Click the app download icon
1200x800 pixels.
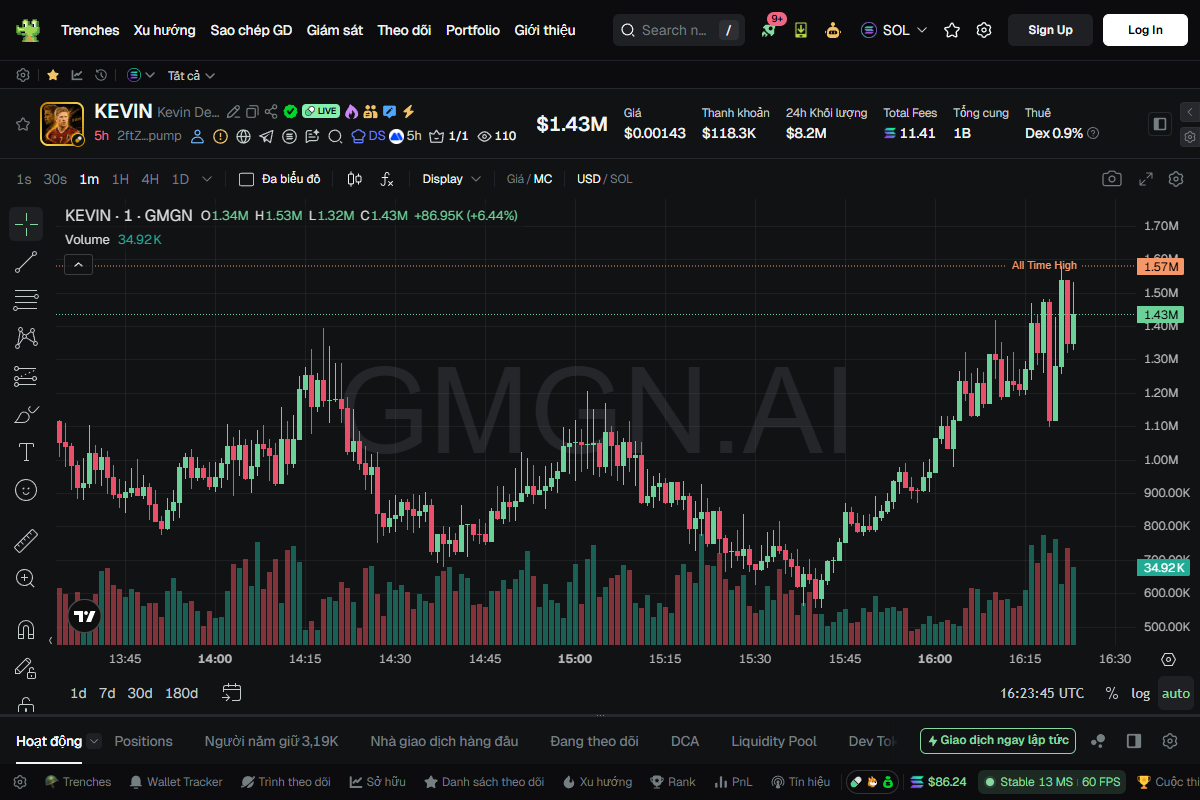click(801, 30)
